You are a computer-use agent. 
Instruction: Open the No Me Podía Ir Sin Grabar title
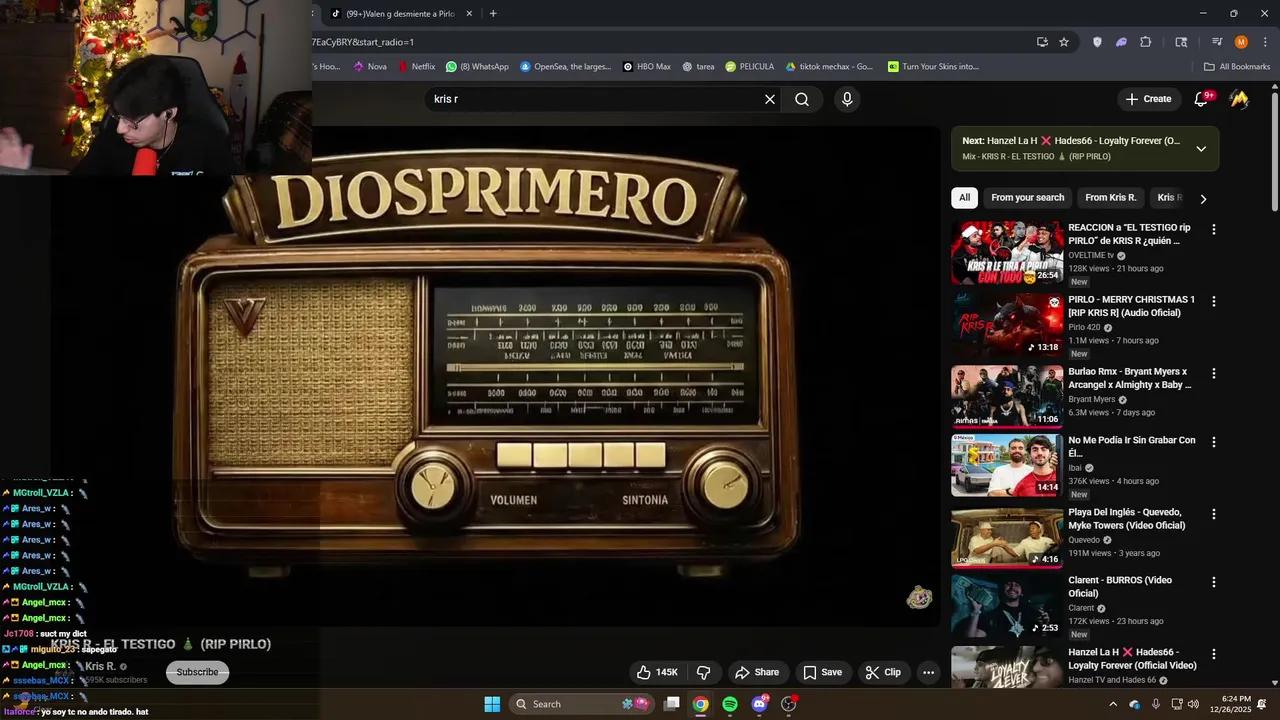[1131, 446]
